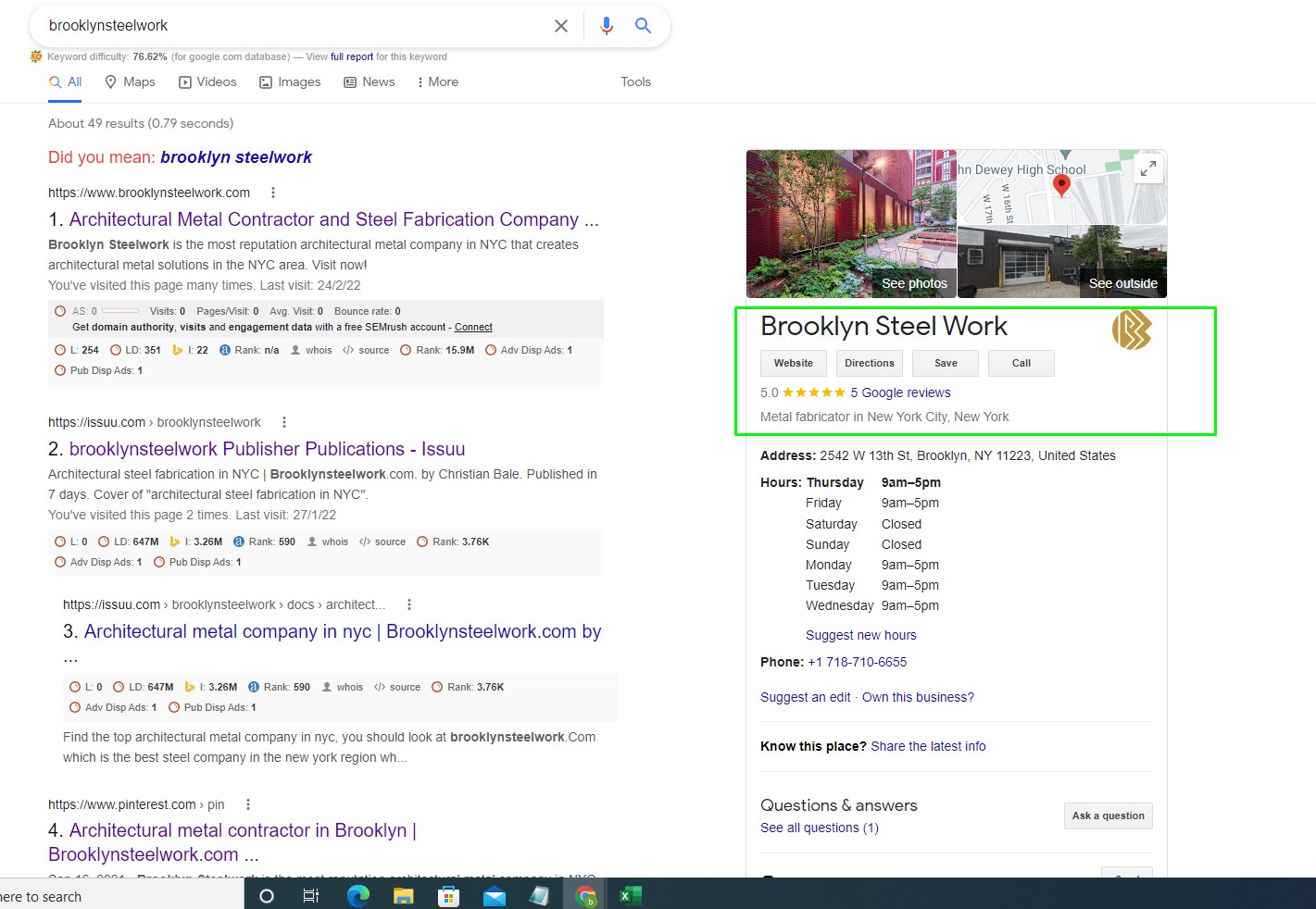Expand the map with the fullscreen icon
The width and height of the screenshot is (1316, 909).
[x=1148, y=168]
